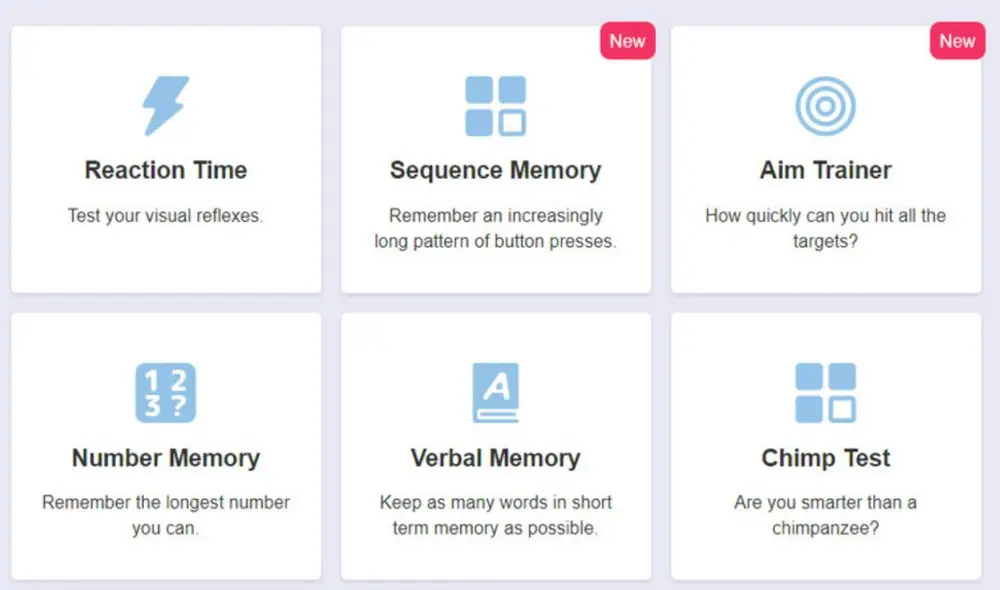The image size is (1000, 590).
Task: Click the New badge on Sequence Memory
Action: click(627, 41)
